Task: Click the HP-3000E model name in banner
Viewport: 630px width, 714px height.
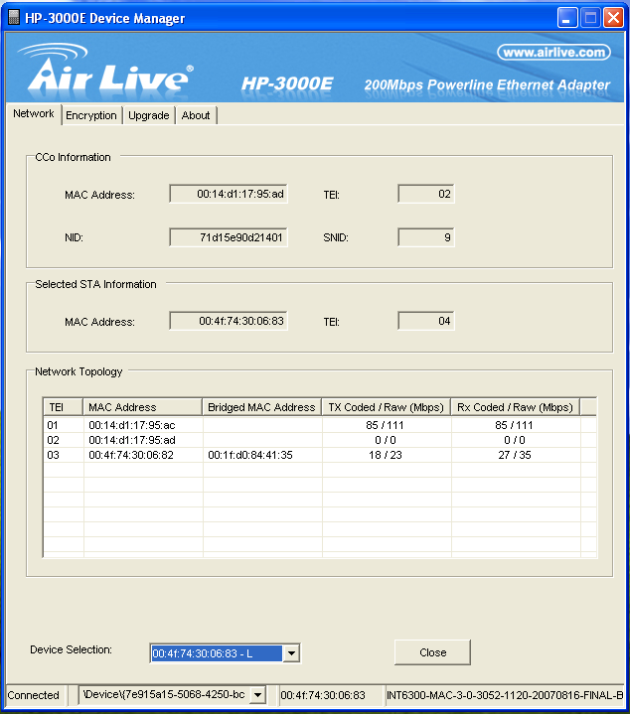Action: (x=287, y=84)
